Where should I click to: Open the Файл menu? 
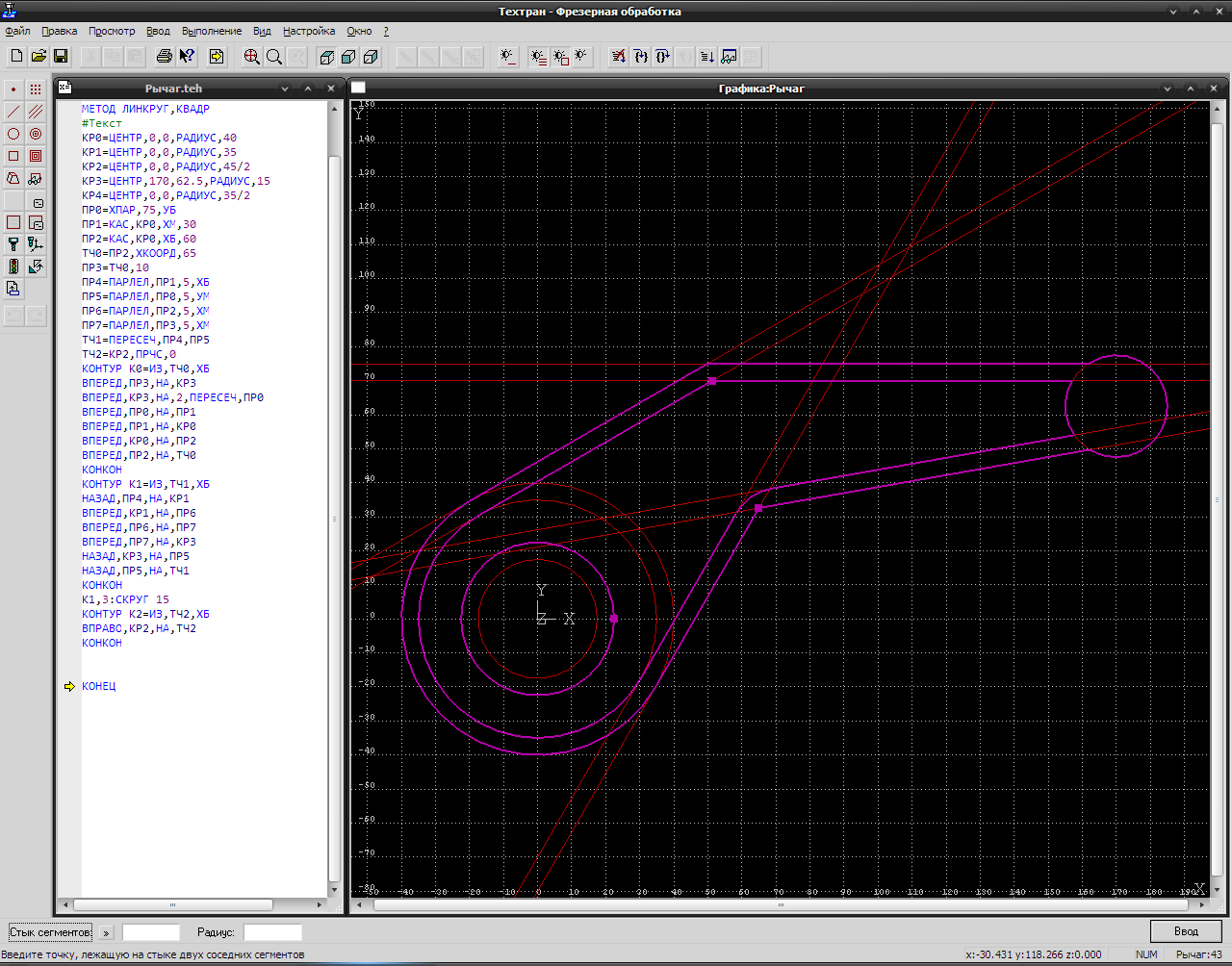[17, 31]
